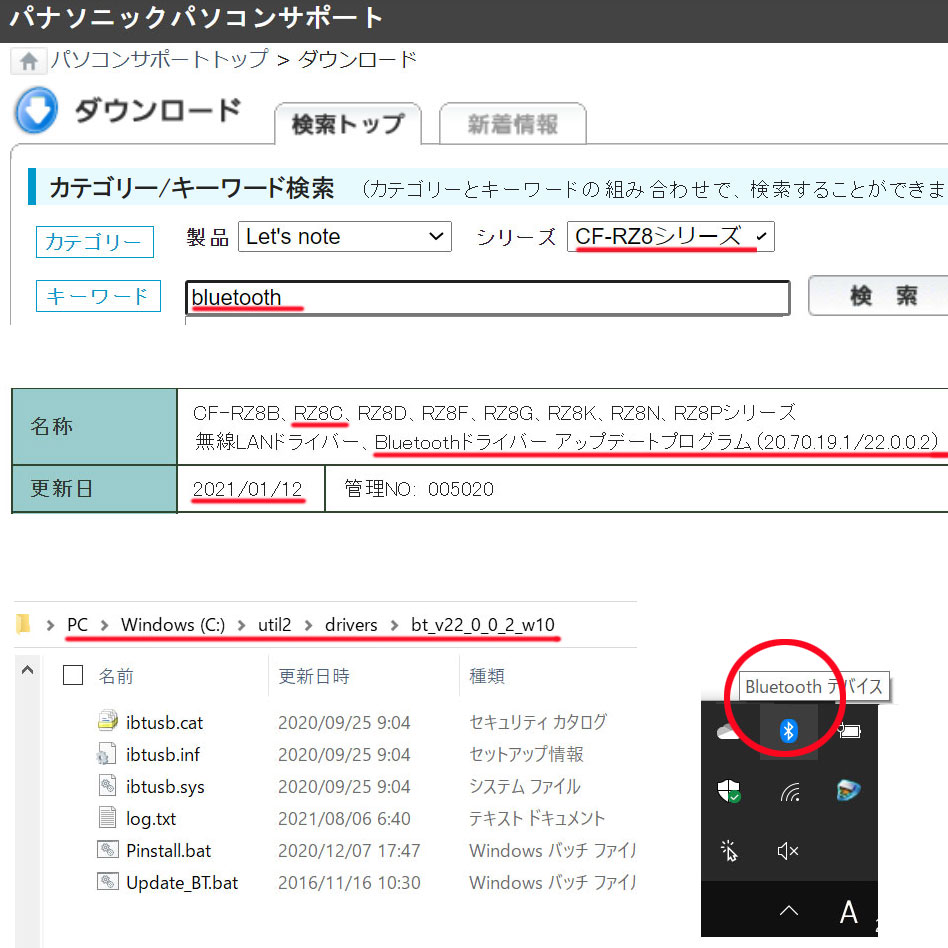
Task: Click the OneDrive cloud tray icon
Action: pyautogui.click(x=728, y=732)
